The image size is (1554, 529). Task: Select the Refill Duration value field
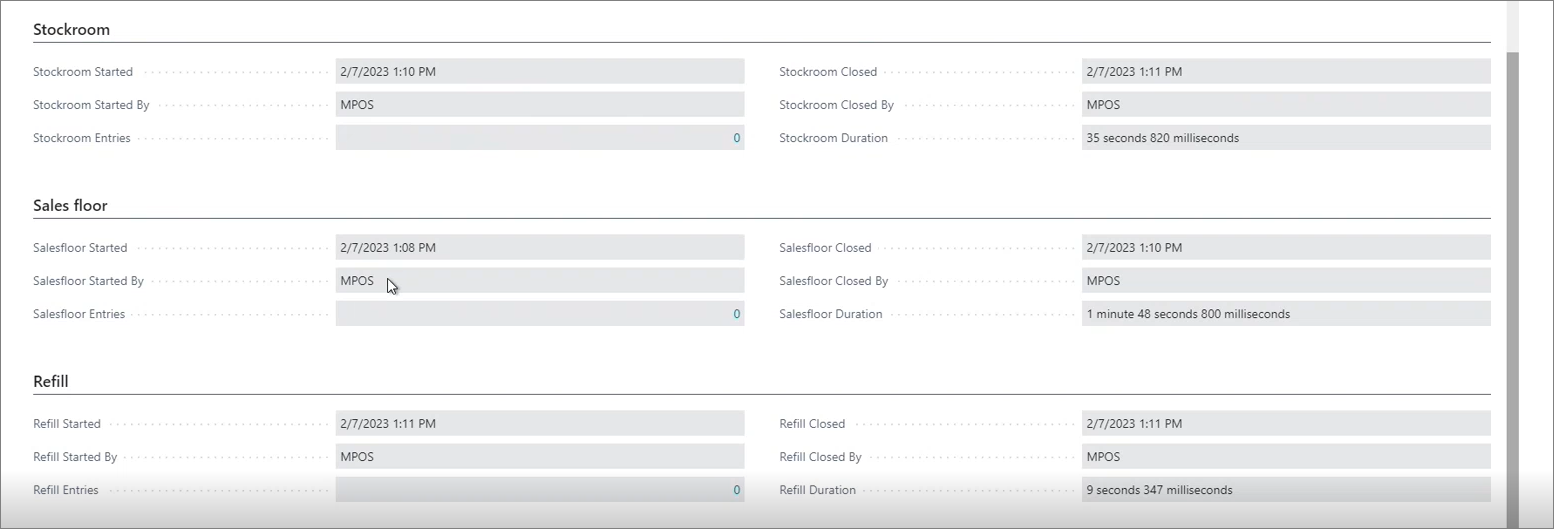[x=1286, y=490]
